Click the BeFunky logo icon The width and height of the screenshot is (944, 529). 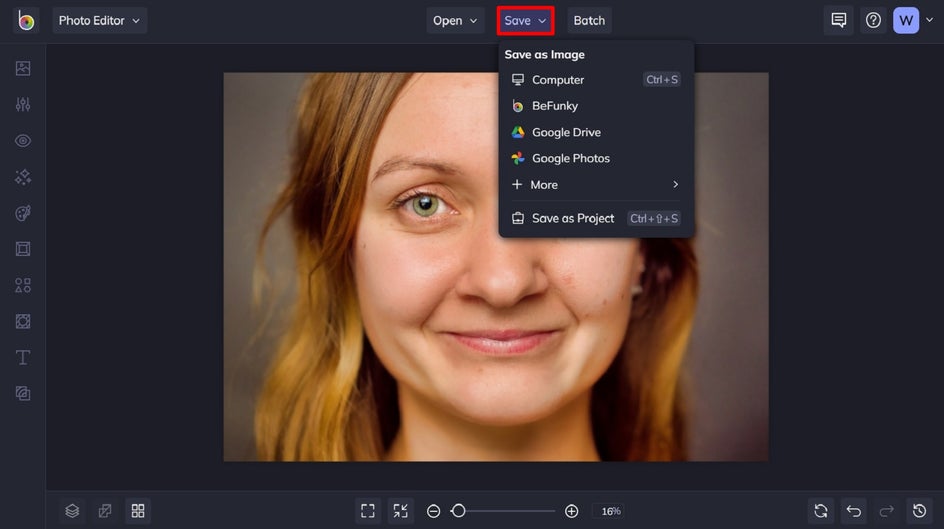pyautogui.click(x=25, y=20)
